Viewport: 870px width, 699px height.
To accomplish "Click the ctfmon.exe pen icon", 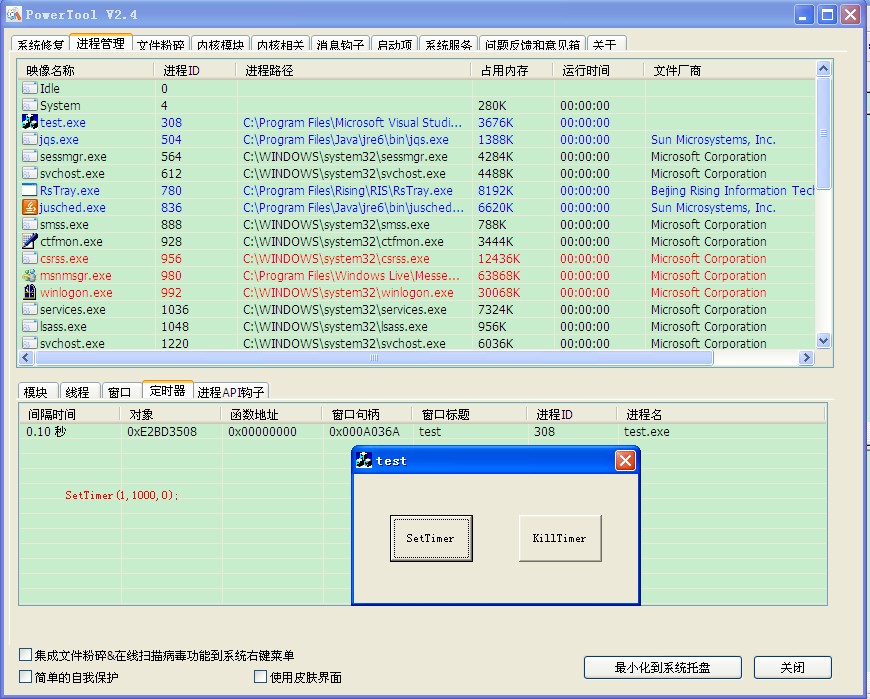I will [x=29, y=241].
